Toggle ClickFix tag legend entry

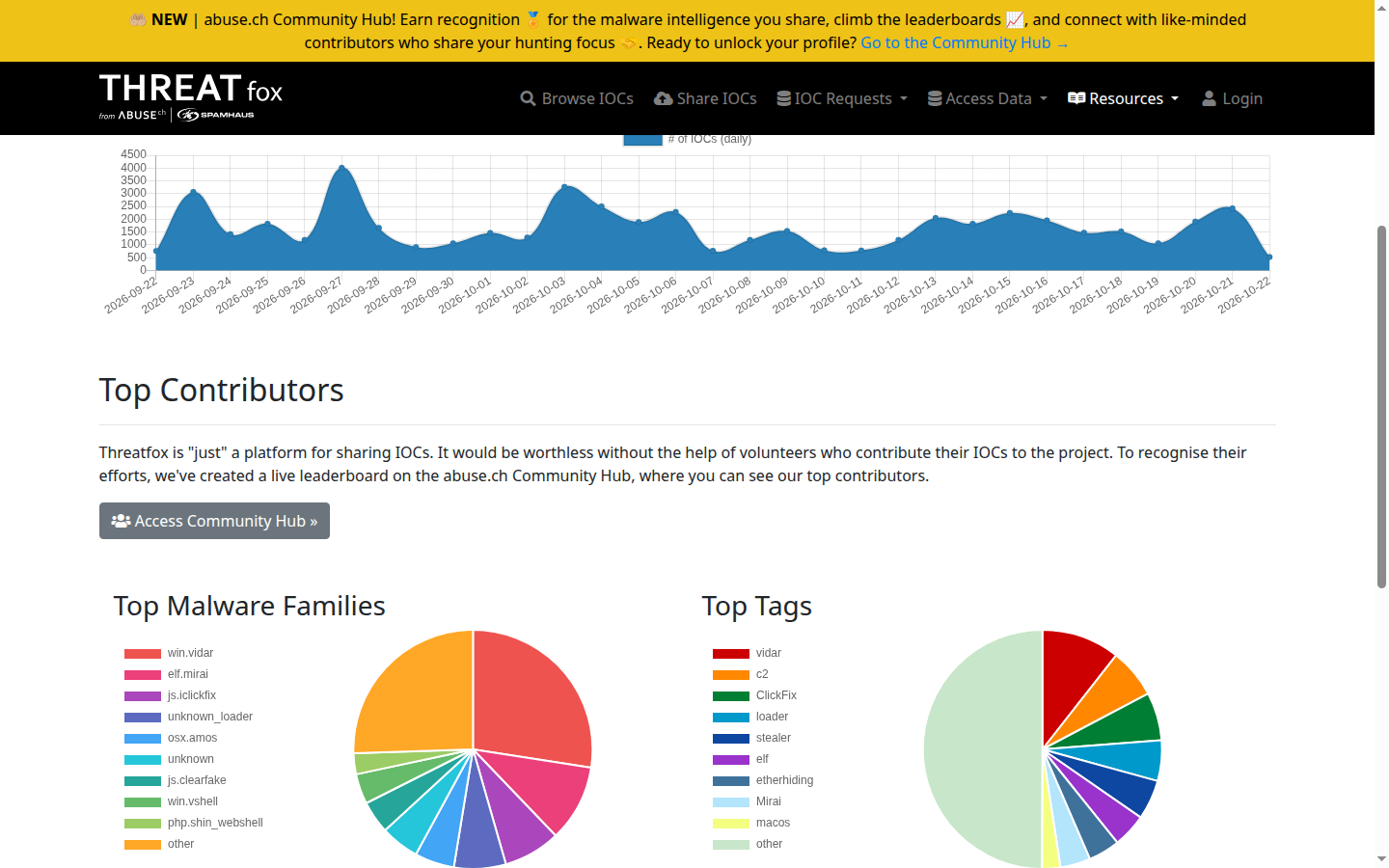pos(754,695)
